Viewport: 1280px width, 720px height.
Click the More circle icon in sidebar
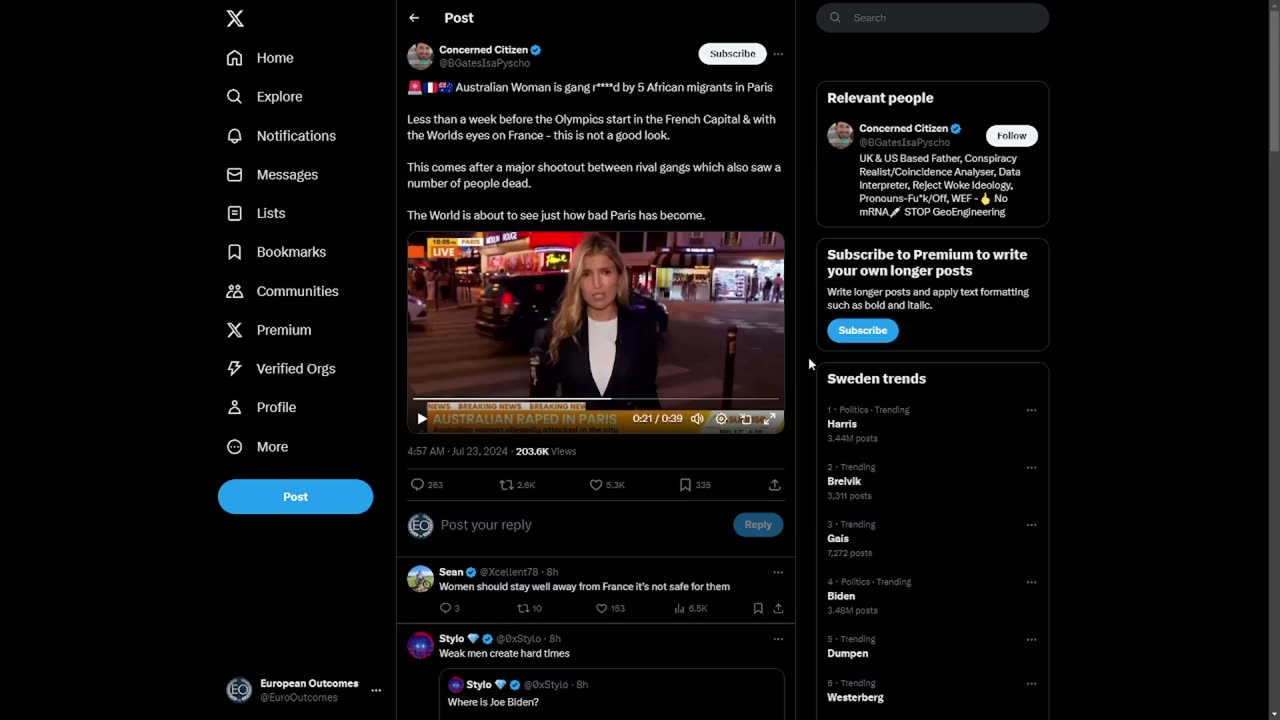click(x=235, y=447)
